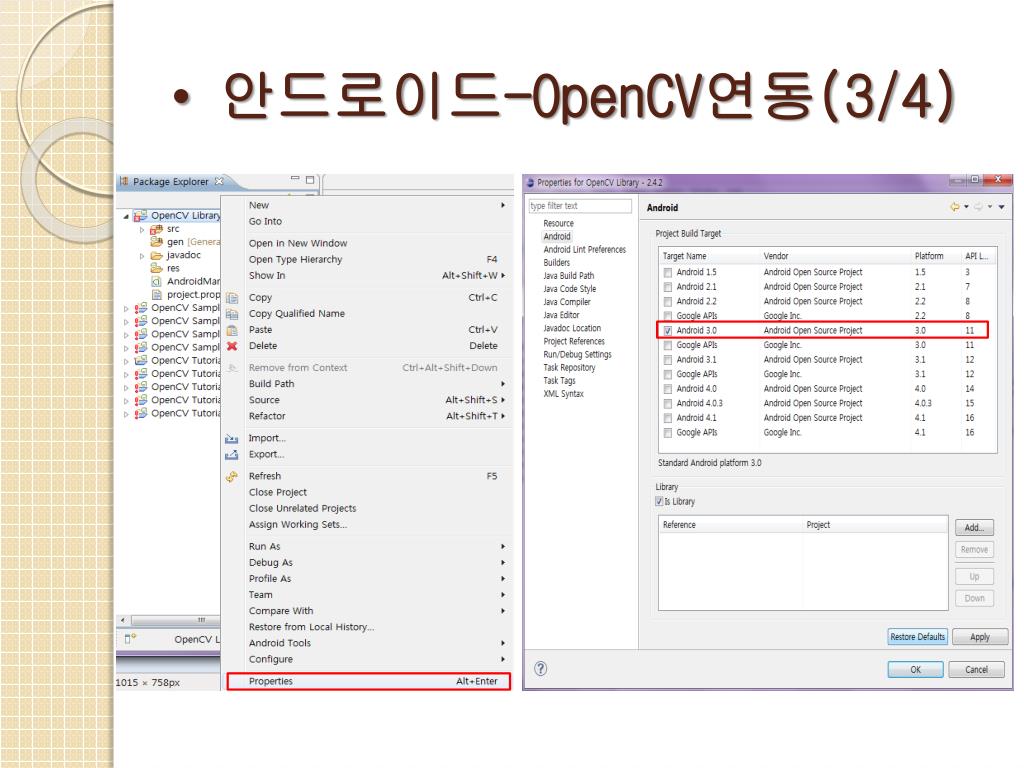Viewport: 1024px width, 768px height.
Task: Toggle the Is Library checkbox
Action: [659, 502]
